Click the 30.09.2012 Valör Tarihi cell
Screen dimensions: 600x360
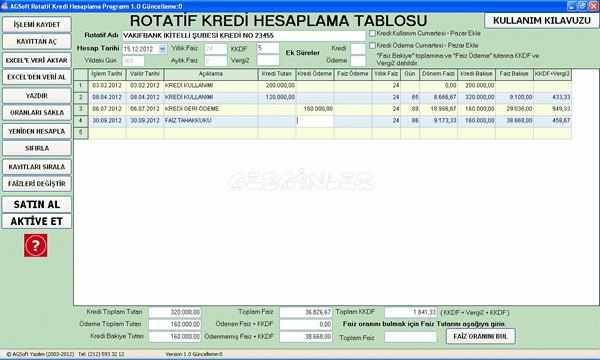[145, 121]
